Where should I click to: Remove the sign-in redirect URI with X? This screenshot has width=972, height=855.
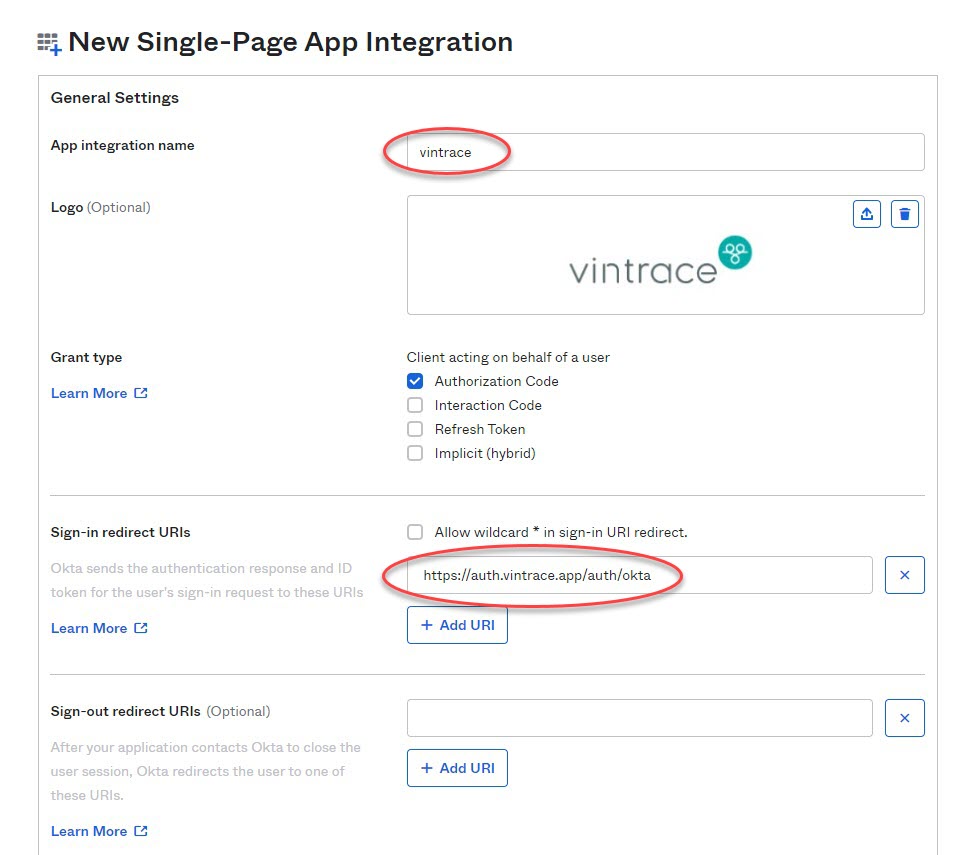pyautogui.click(x=904, y=575)
